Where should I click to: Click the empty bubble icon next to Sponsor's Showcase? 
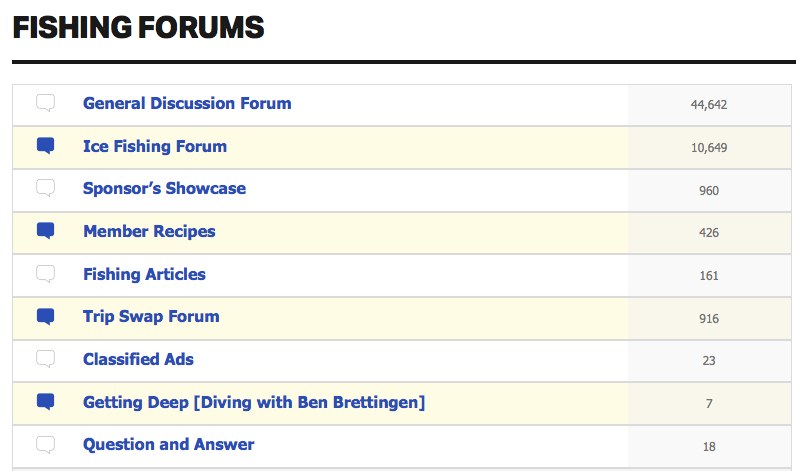pyautogui.click(x=45, y=188)
